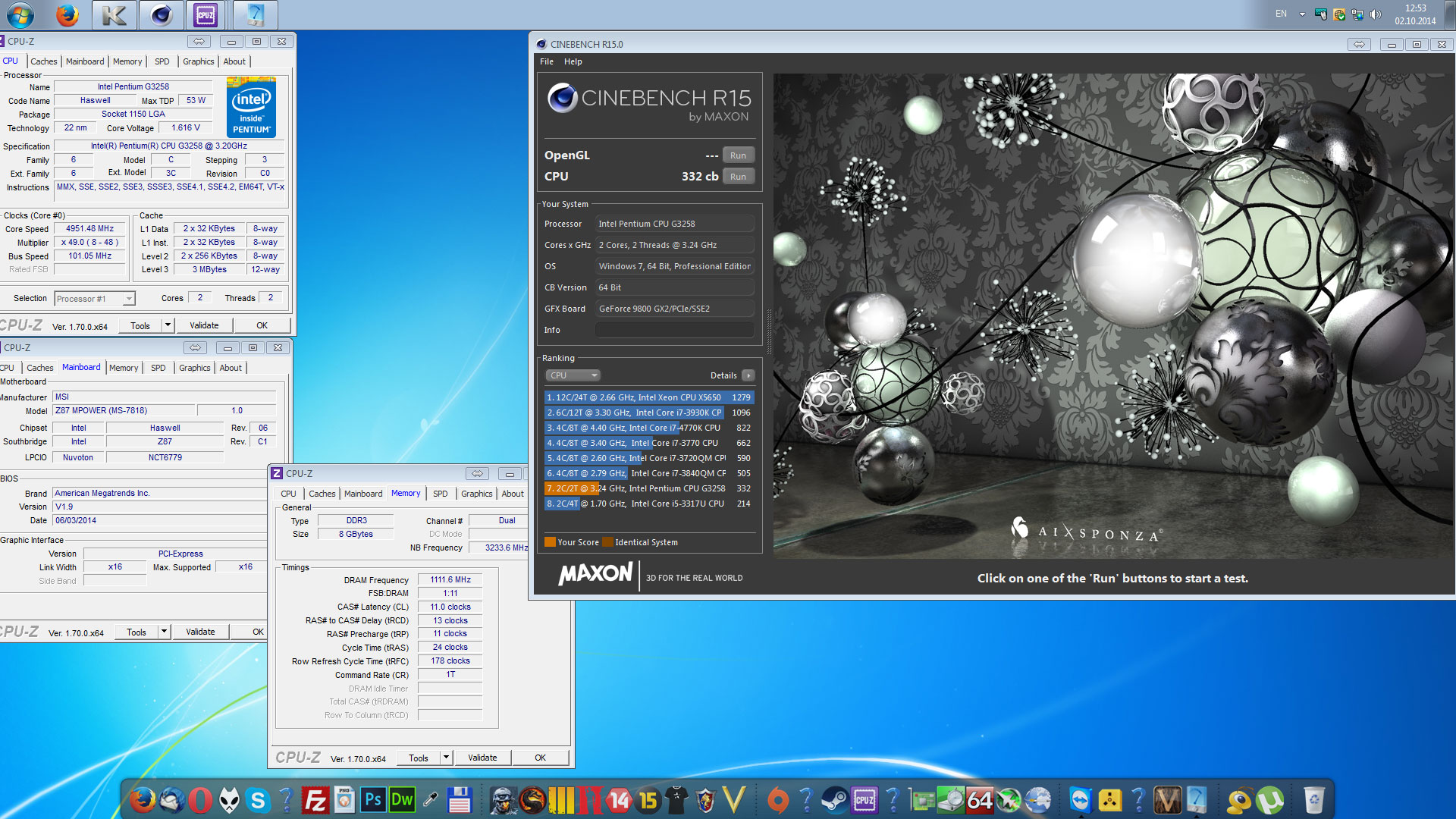Launch Skype from the dock
Viewport: 1456px width, 819px height.
258,799
